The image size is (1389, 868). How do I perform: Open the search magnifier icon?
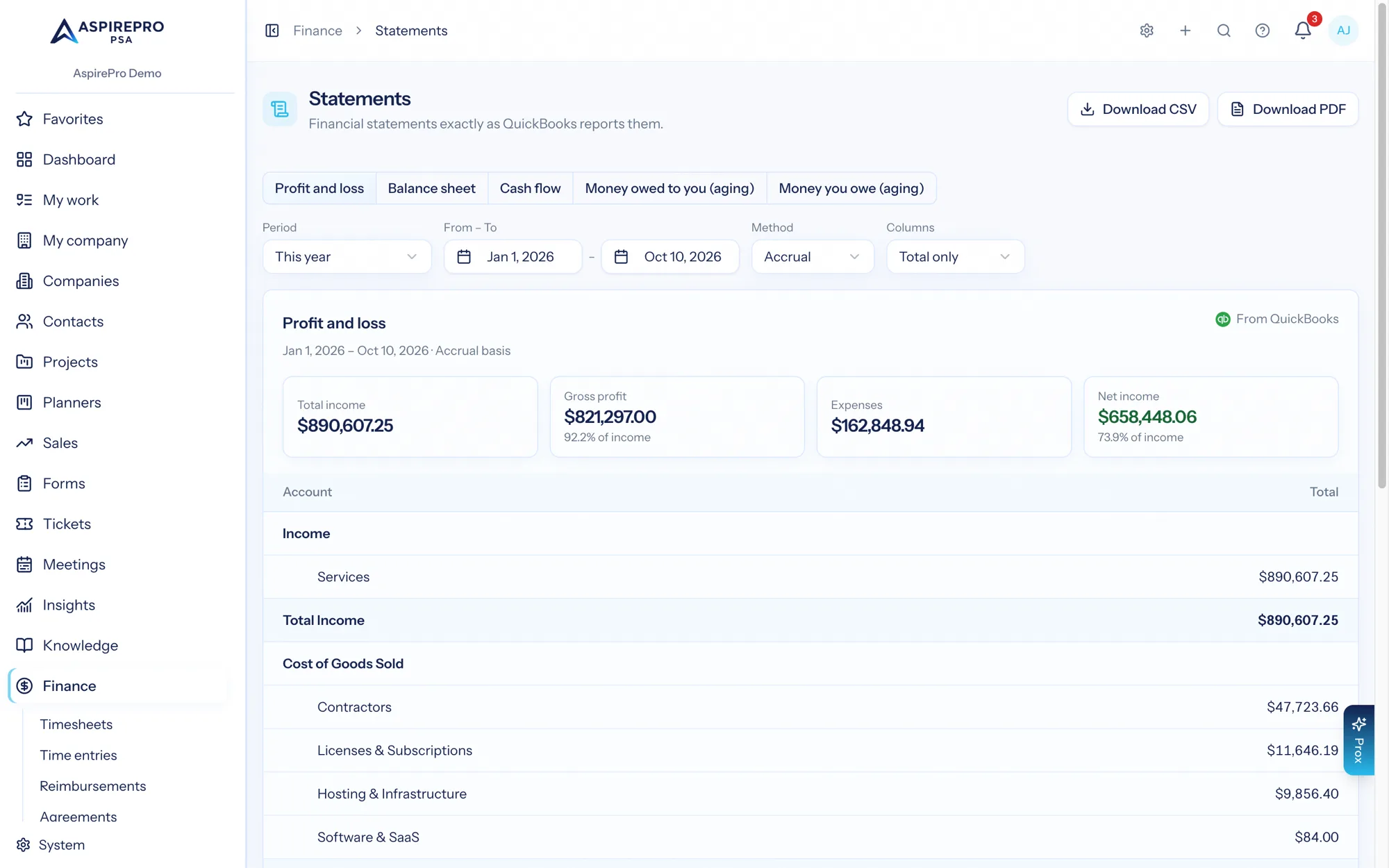(x=1224, y=31)
